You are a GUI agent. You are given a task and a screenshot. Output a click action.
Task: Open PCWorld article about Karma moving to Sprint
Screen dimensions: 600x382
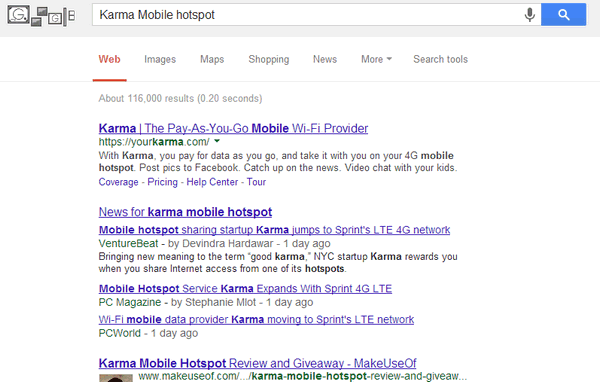(x=256, y=319)
